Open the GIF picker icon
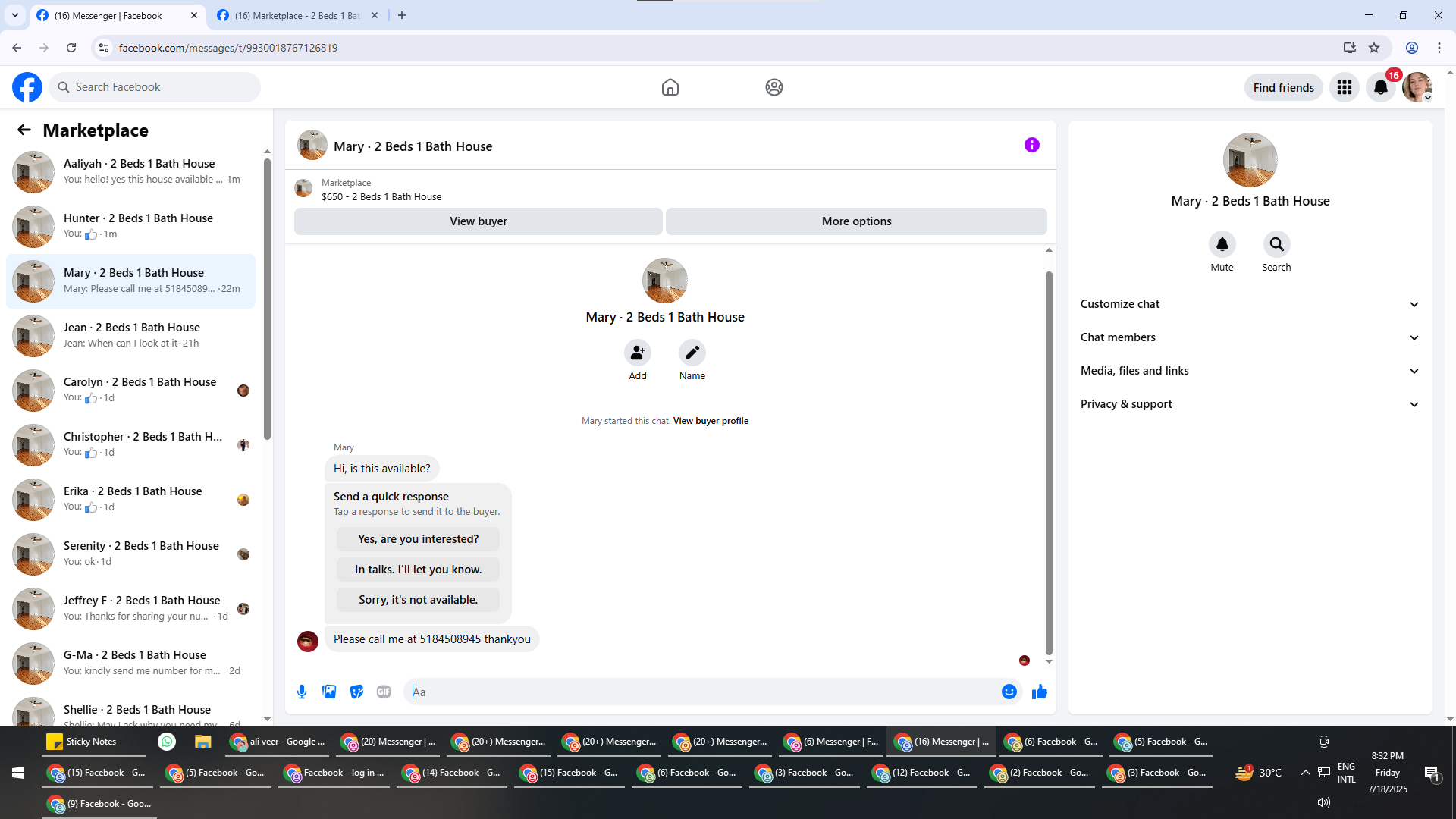The height and width of the screenshot is (819, 1456). 384,692
